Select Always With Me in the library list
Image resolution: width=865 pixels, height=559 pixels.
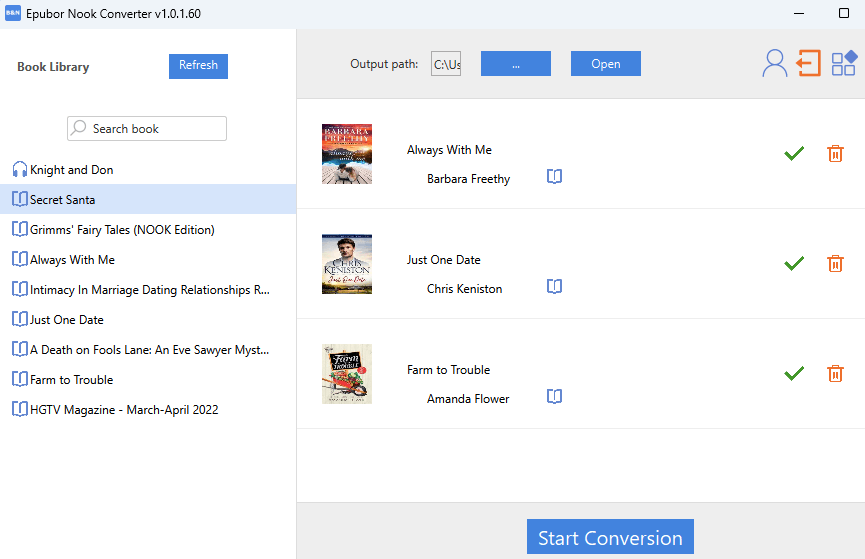point(148,259)
